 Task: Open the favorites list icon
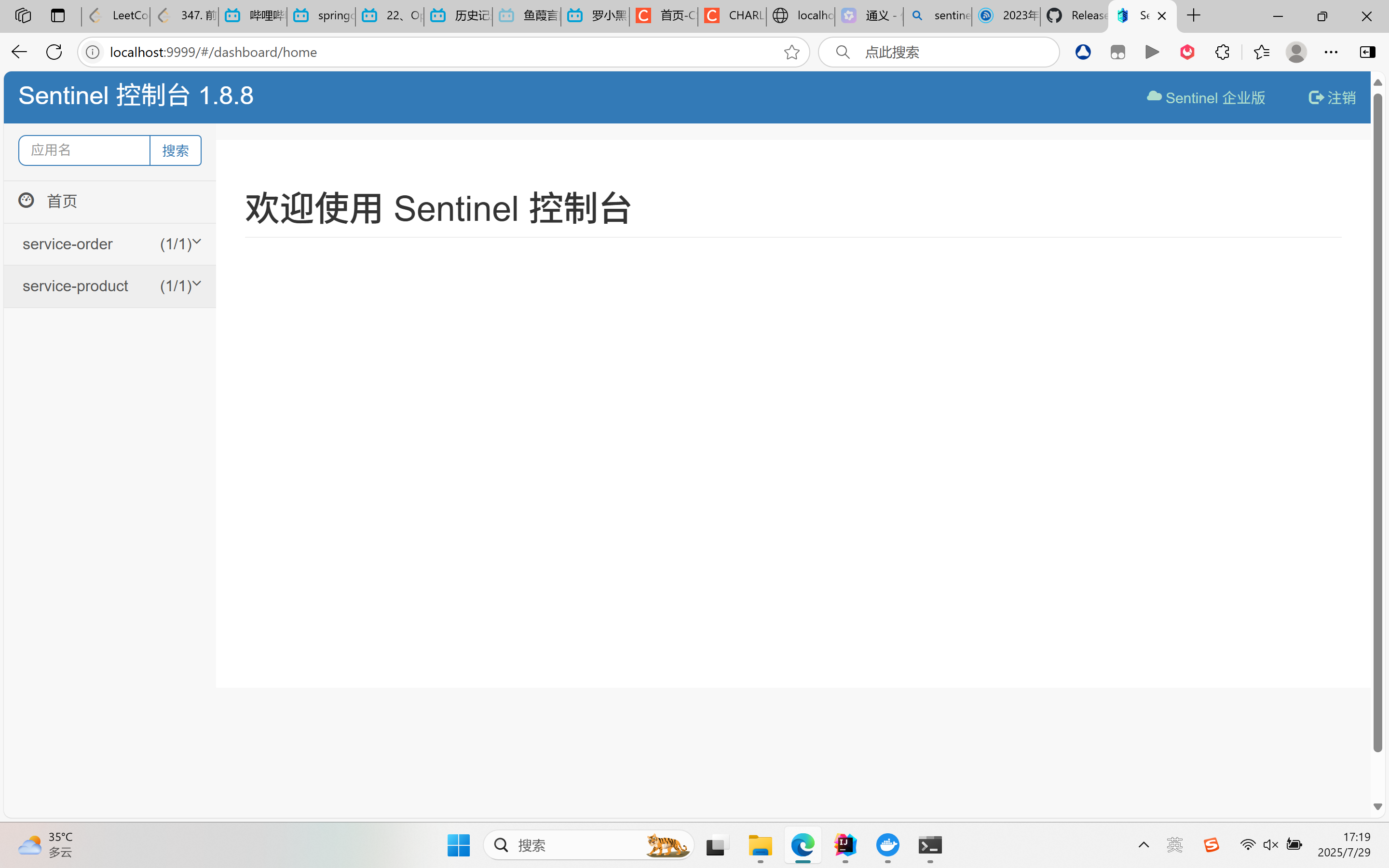[x=1262, y=52]
